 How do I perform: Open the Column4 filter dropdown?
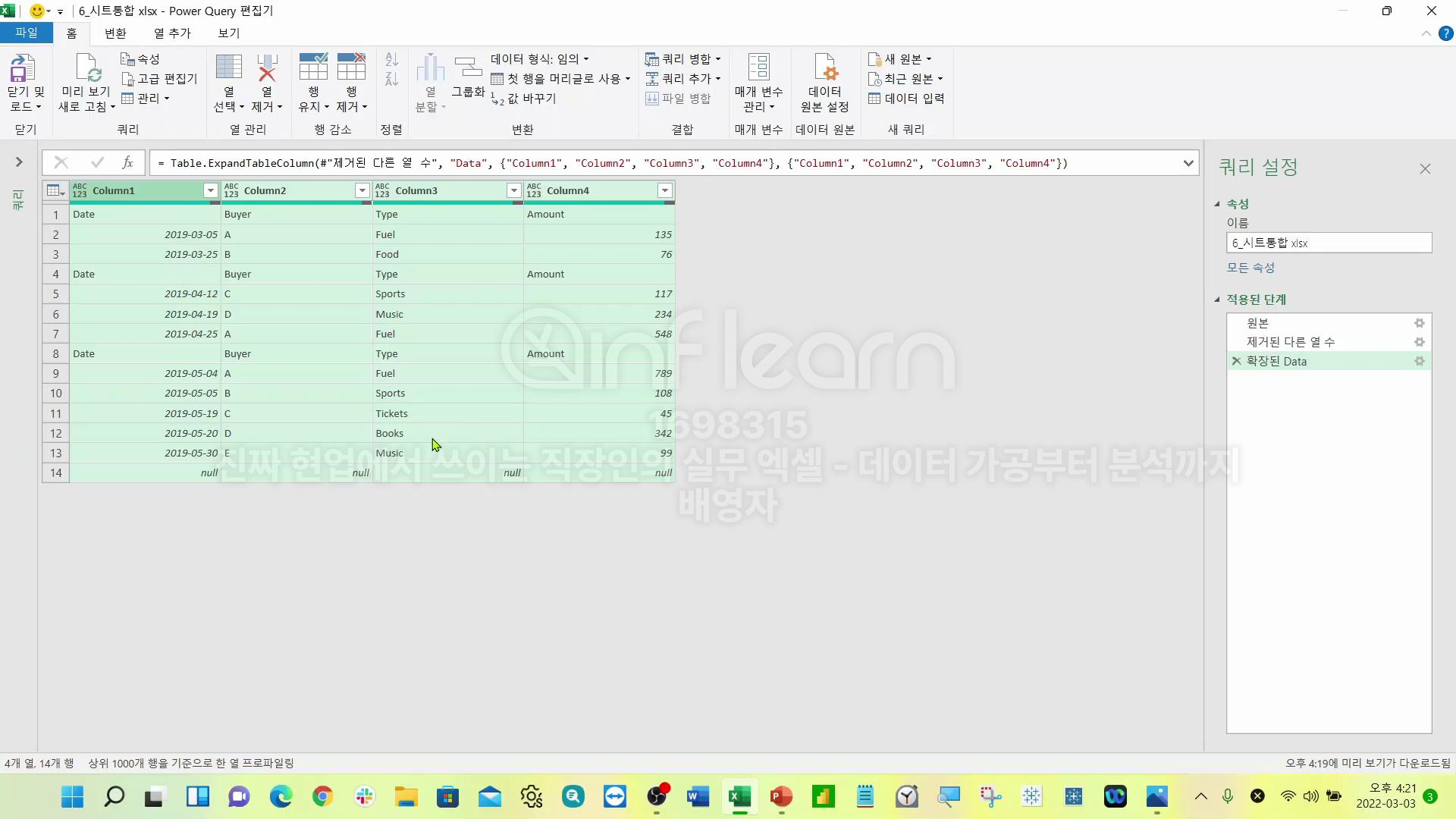click(664, 191)
